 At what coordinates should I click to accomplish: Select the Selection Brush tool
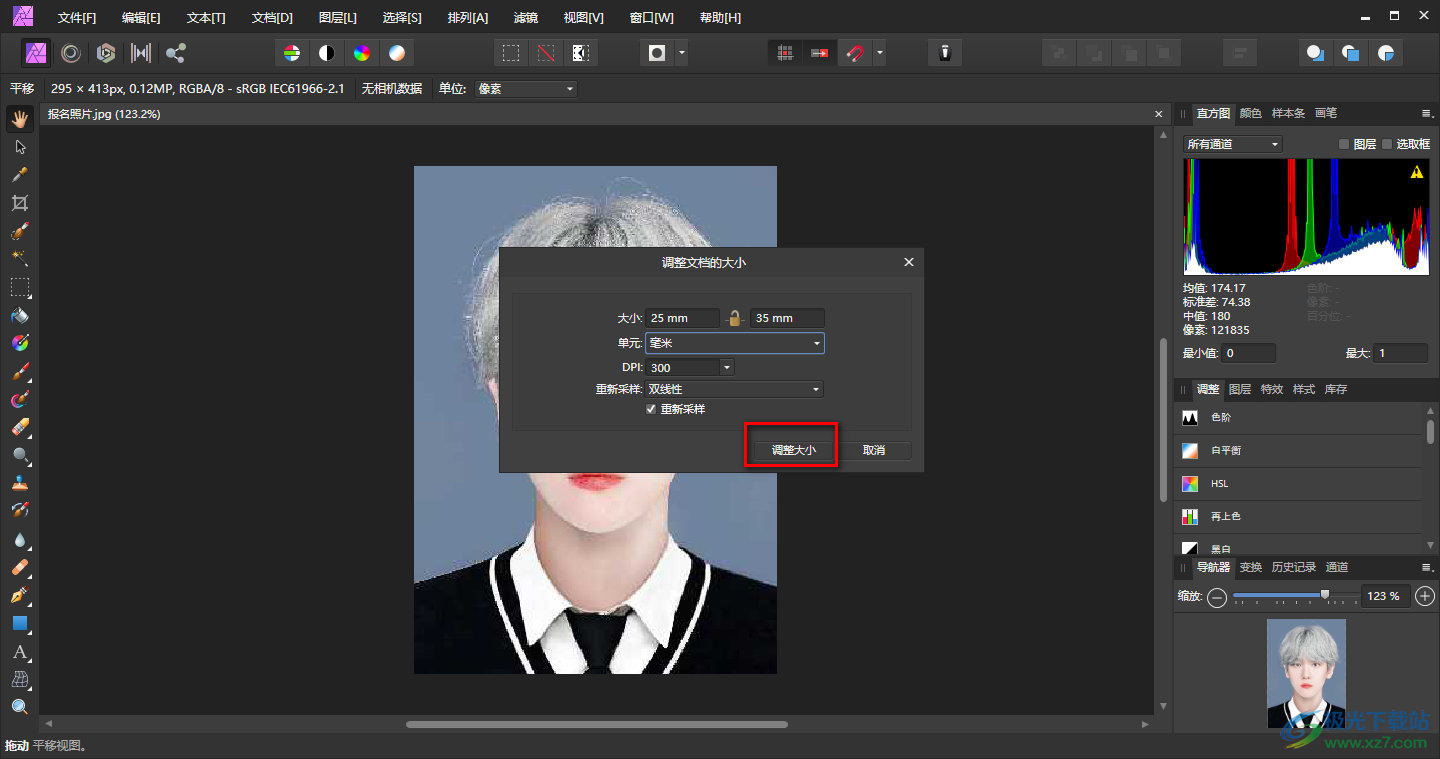pyautogui.click(x=19, y=231)
